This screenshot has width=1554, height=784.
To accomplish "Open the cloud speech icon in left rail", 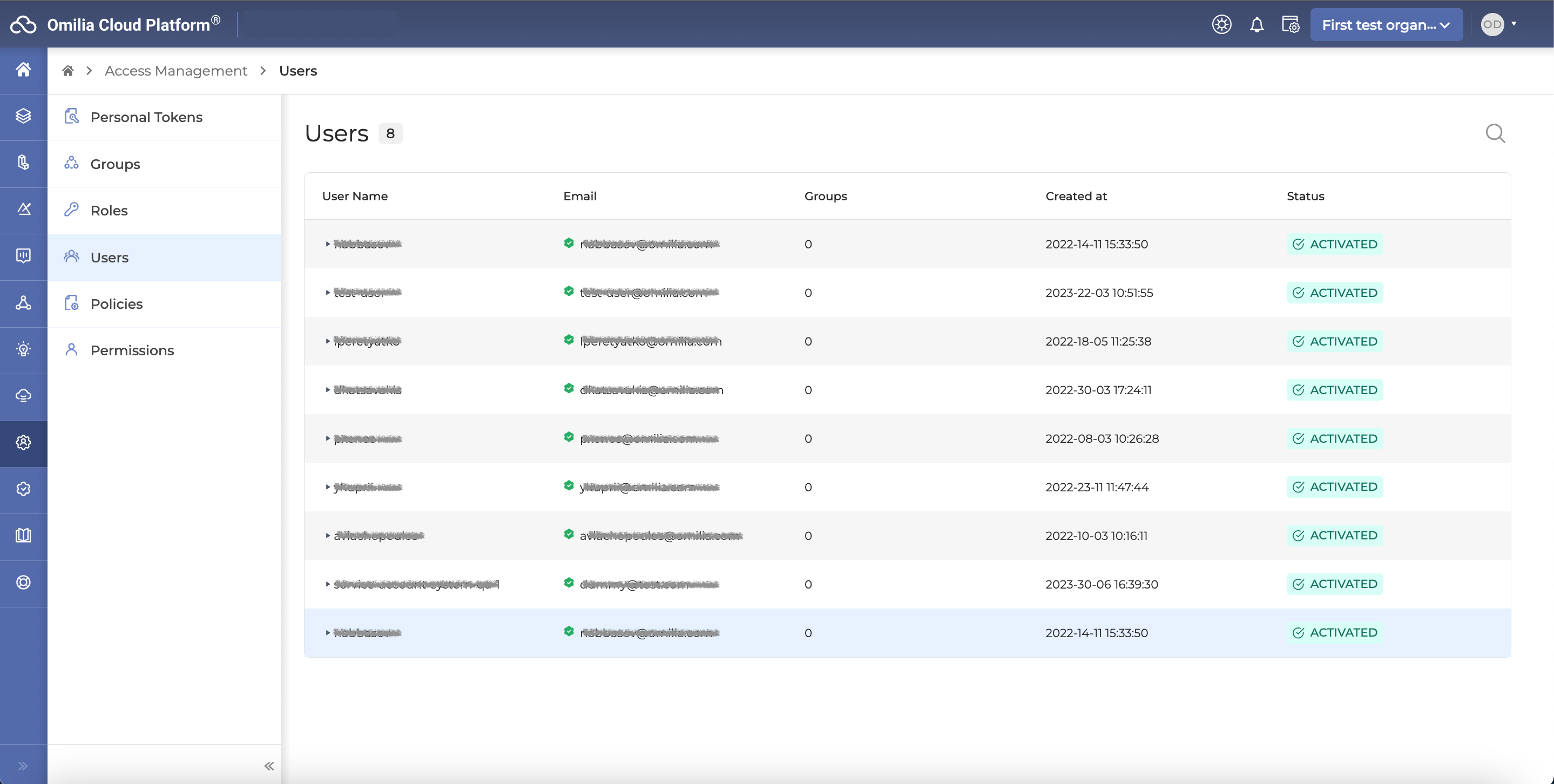I will click(24, 396).
